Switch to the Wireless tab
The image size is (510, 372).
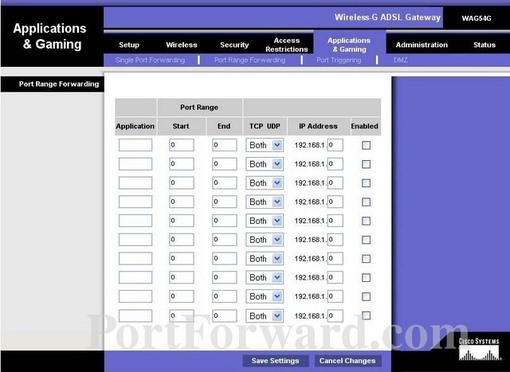(182, 45)
